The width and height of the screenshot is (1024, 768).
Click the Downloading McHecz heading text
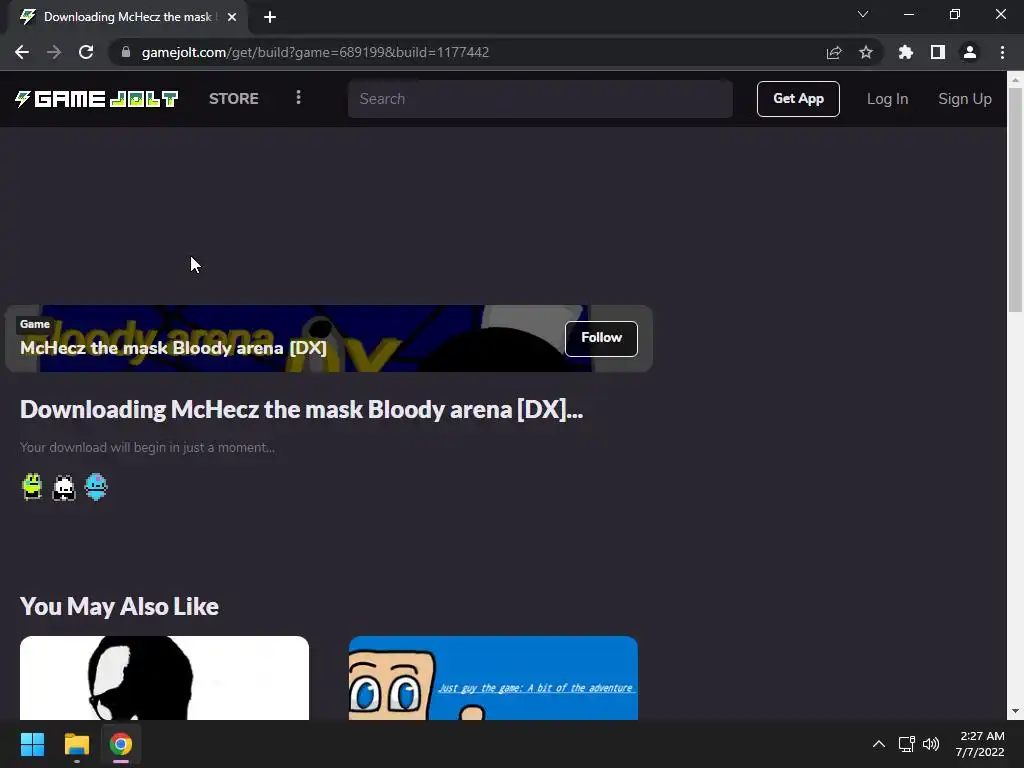(x=301, y=409)
